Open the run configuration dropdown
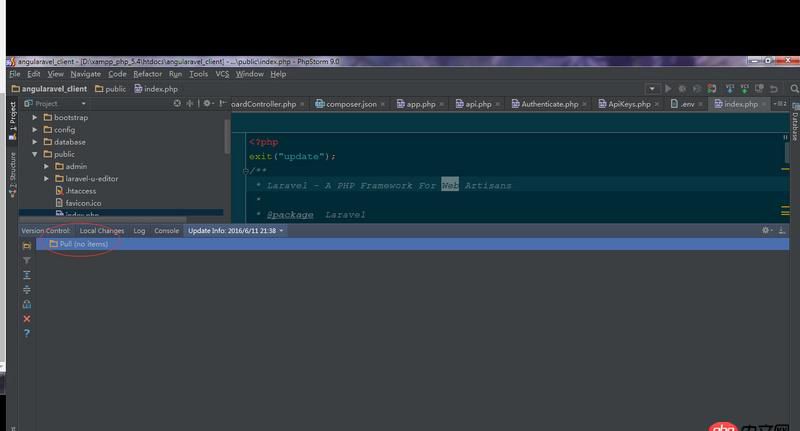 coord(652,88)
